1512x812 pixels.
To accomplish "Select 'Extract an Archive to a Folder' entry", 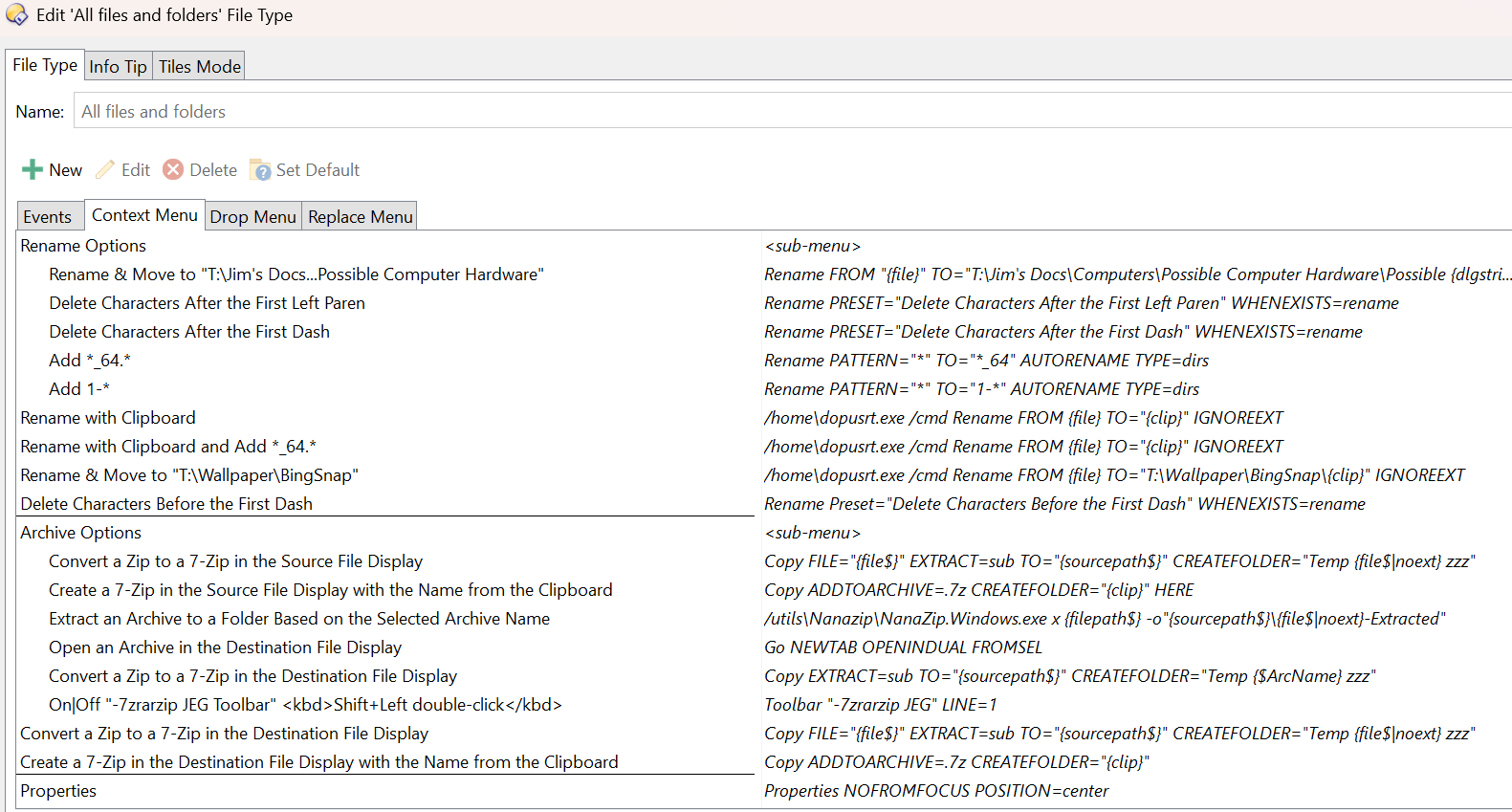I will tap(299, 619).
